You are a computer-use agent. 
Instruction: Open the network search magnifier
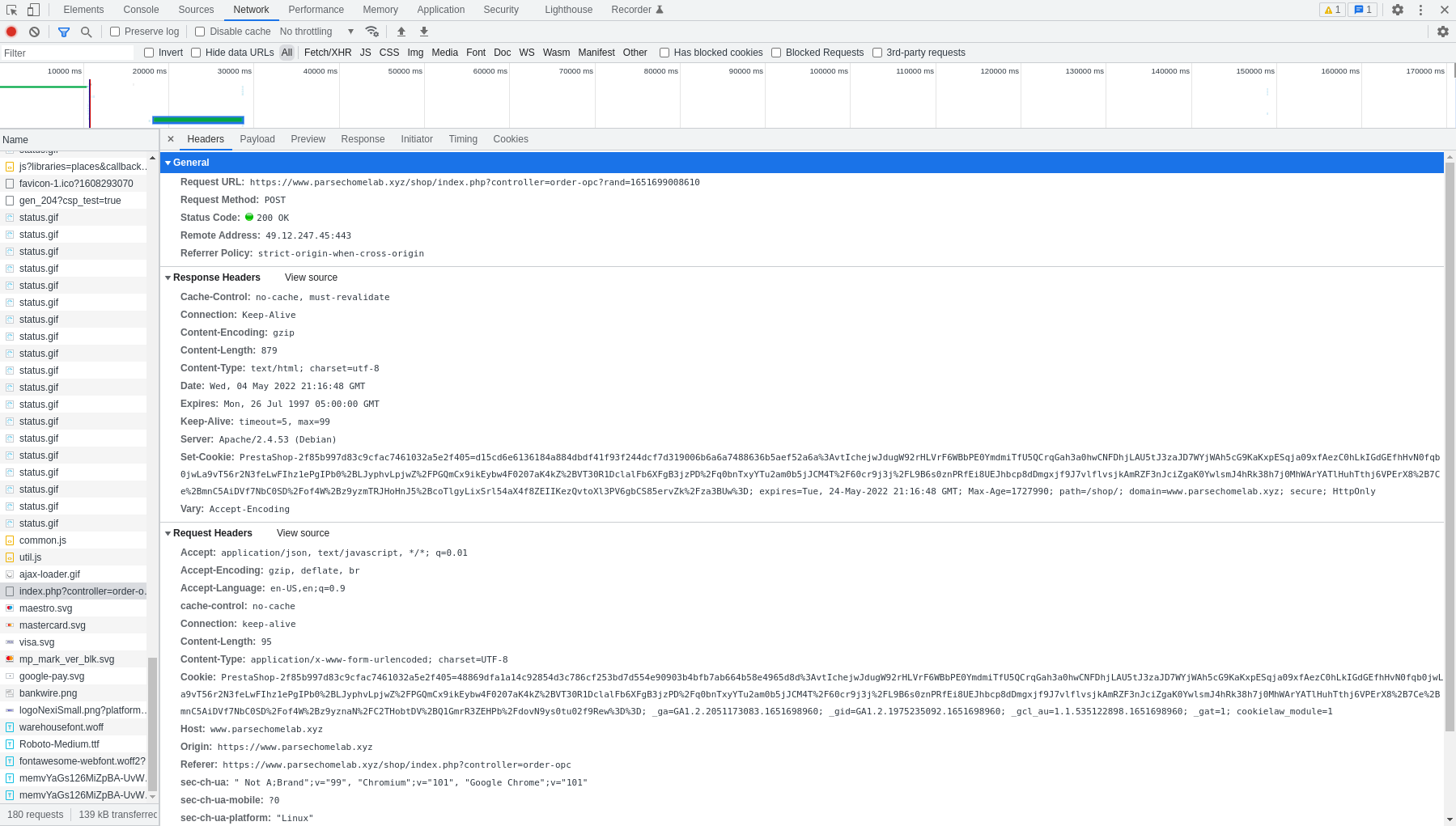click(86, 32)
